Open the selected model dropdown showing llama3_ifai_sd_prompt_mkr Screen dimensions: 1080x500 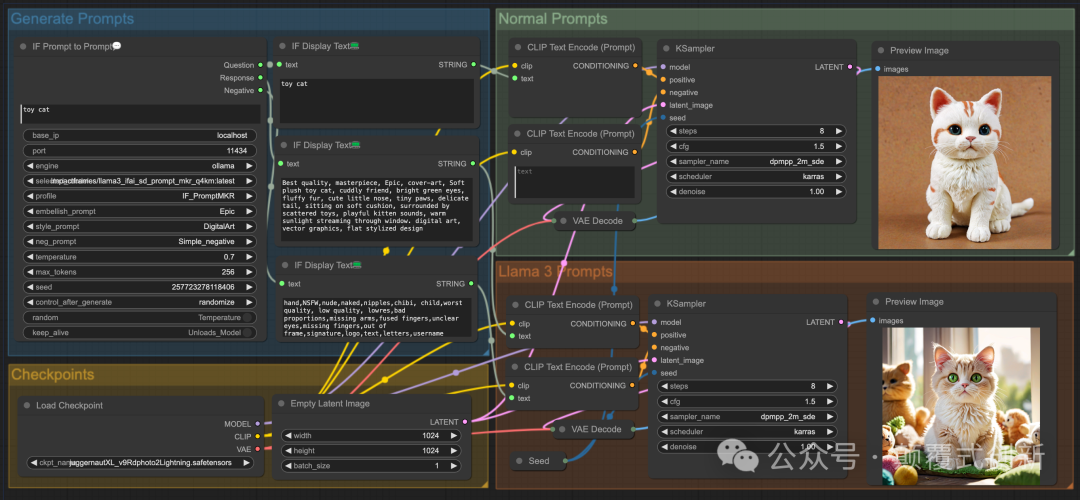(x=140, y=181)
